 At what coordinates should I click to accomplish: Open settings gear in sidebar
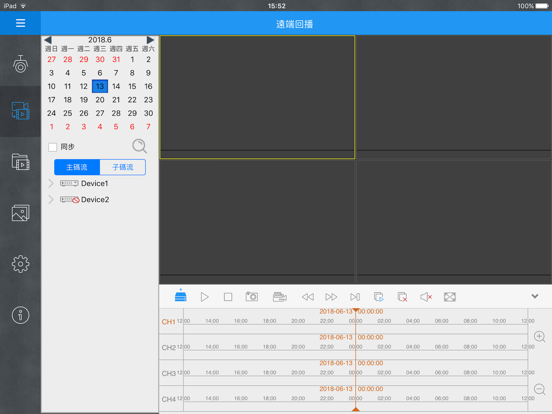point(20,264)
